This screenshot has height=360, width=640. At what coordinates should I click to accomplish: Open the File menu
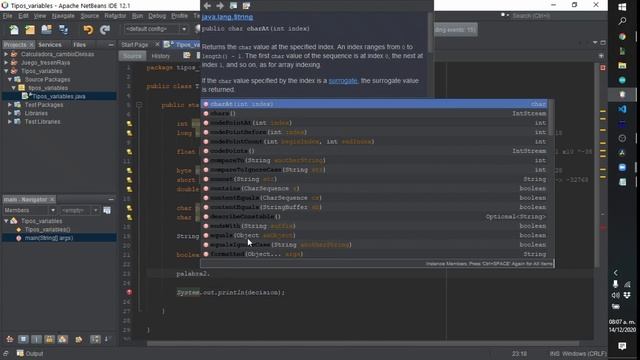[7, 16]
